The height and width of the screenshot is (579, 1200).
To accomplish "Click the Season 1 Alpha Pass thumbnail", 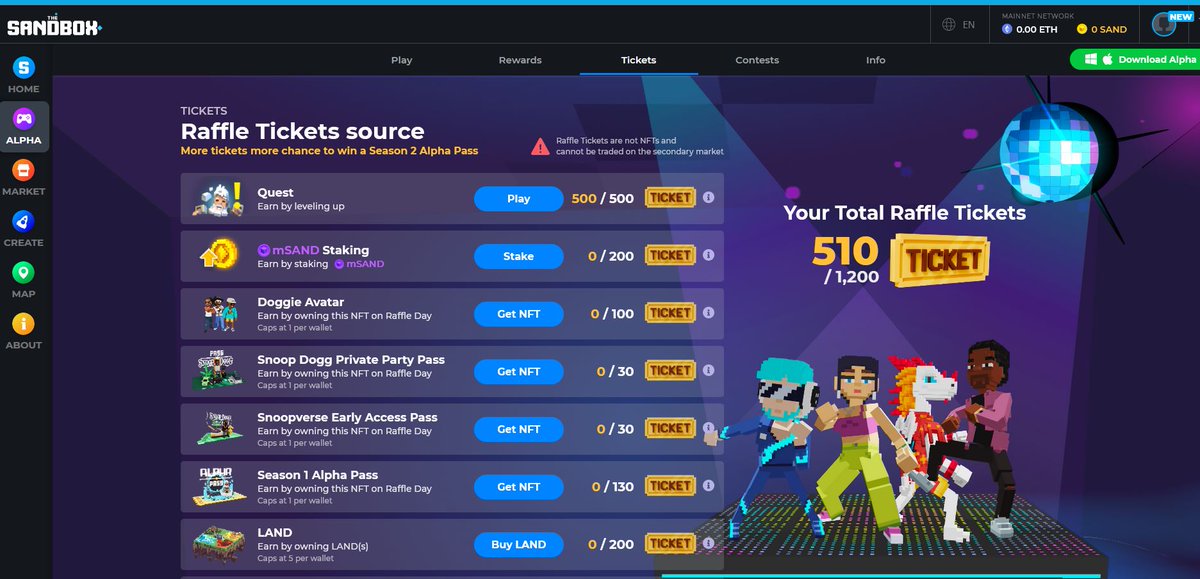I will 218,486.
